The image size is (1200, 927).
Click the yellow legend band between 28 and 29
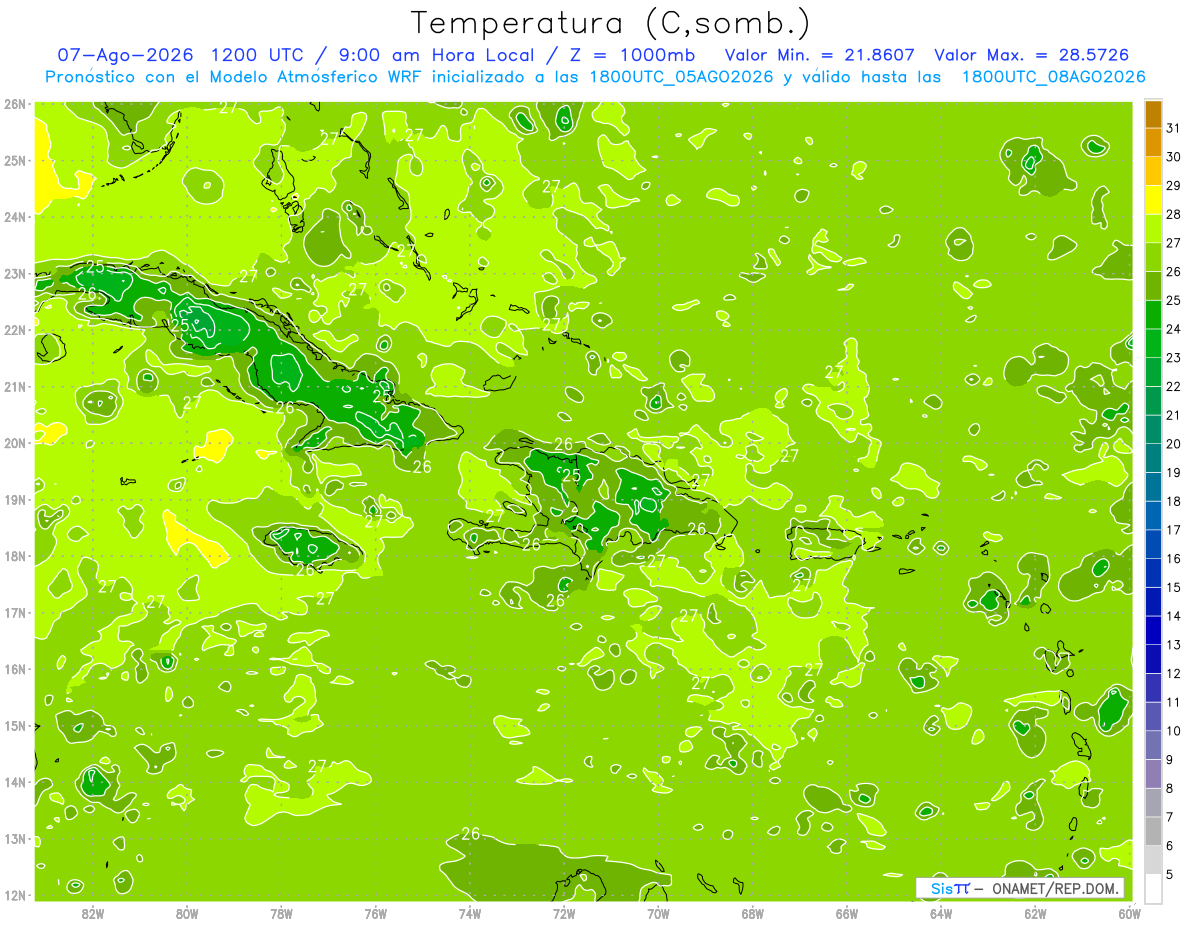pyautogui.click(x=1153, y=200)
